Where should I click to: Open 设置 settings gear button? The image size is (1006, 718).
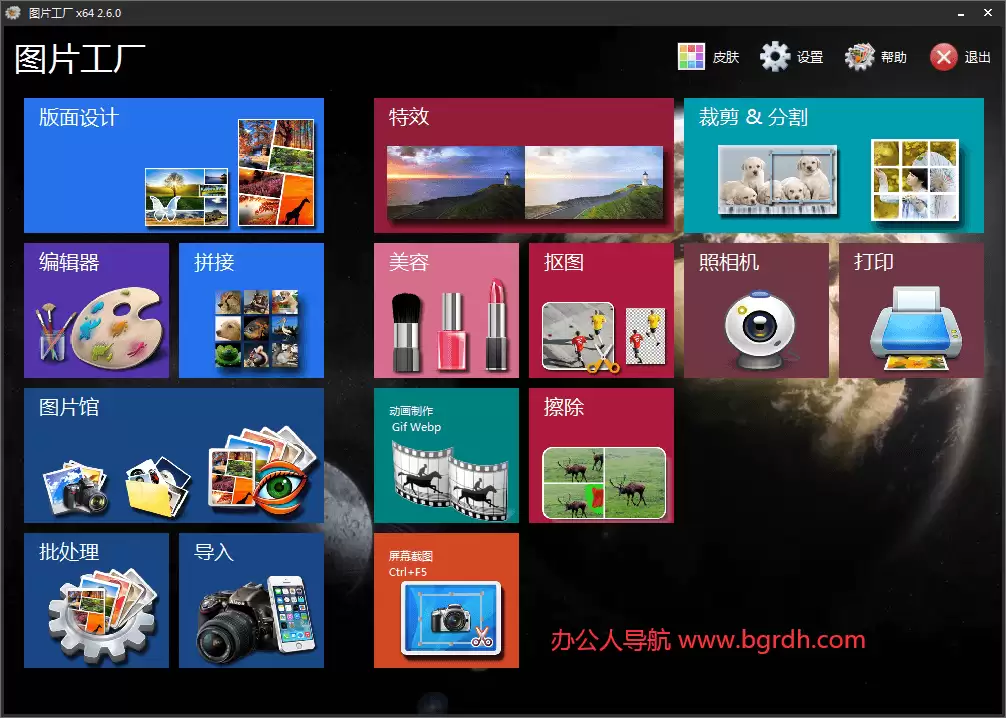click(775, 57)
